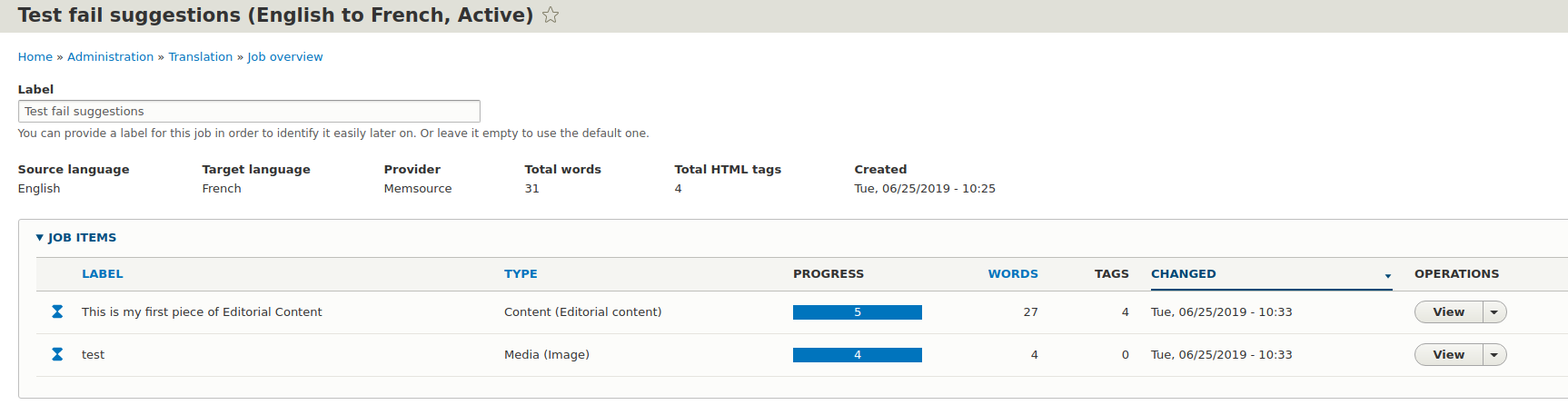Sort job items by Label column
The image size is (1568, 405).
click(x=102, y=274)
